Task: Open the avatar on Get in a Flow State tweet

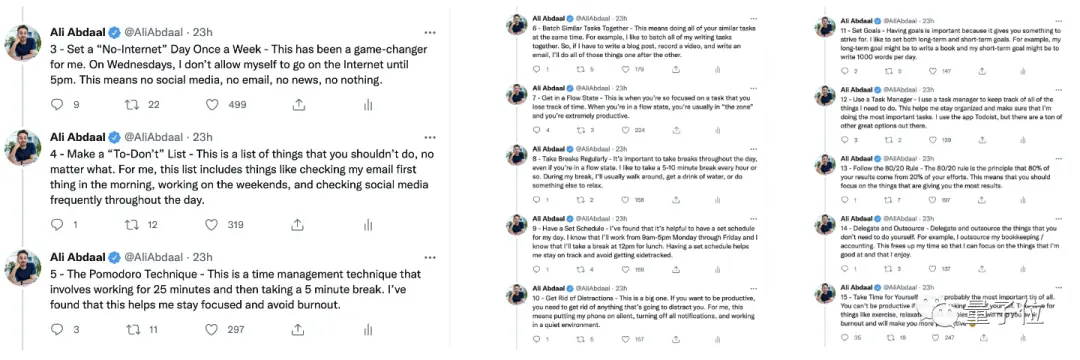Action: [x=517, y=94]
